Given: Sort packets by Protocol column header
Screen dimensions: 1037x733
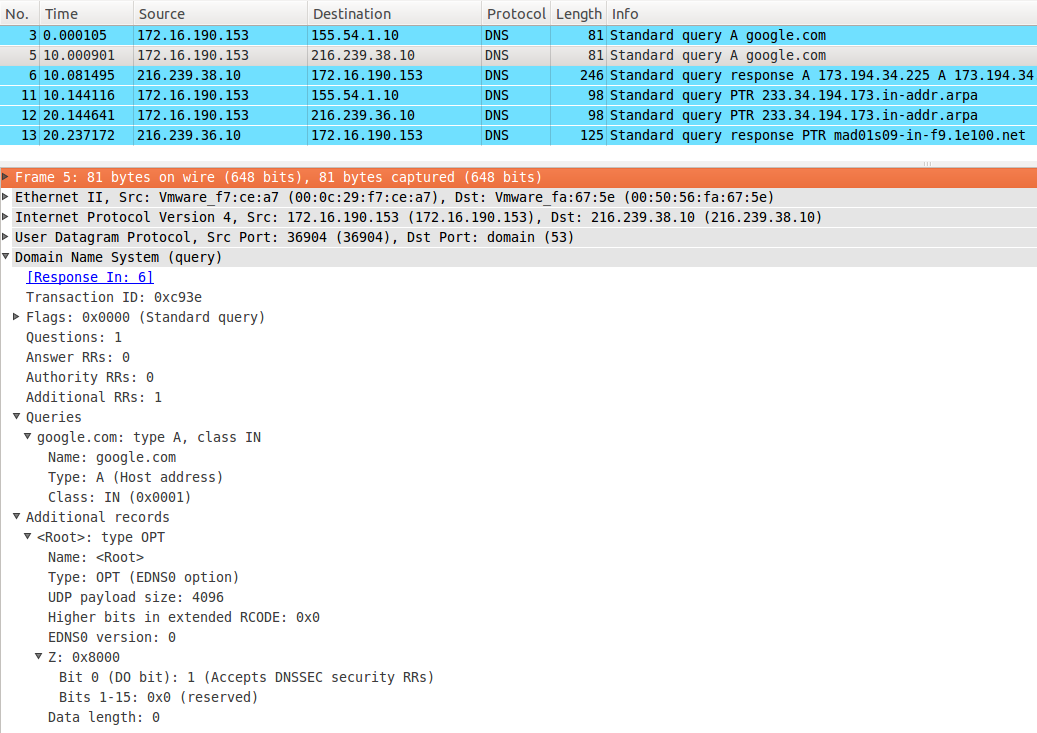Looking at the screenshot, I should 516,14.
